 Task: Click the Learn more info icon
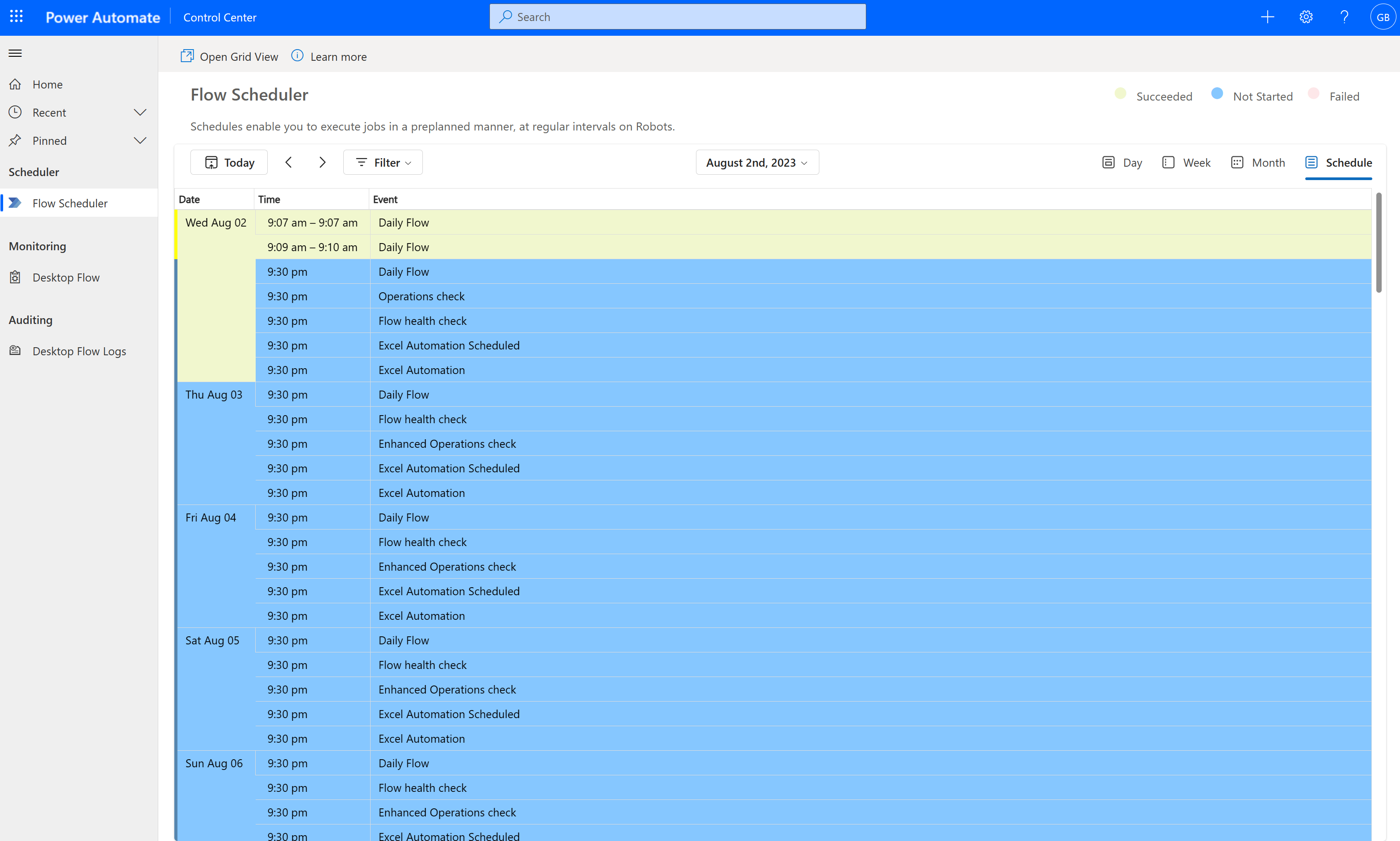coord(297,56)
